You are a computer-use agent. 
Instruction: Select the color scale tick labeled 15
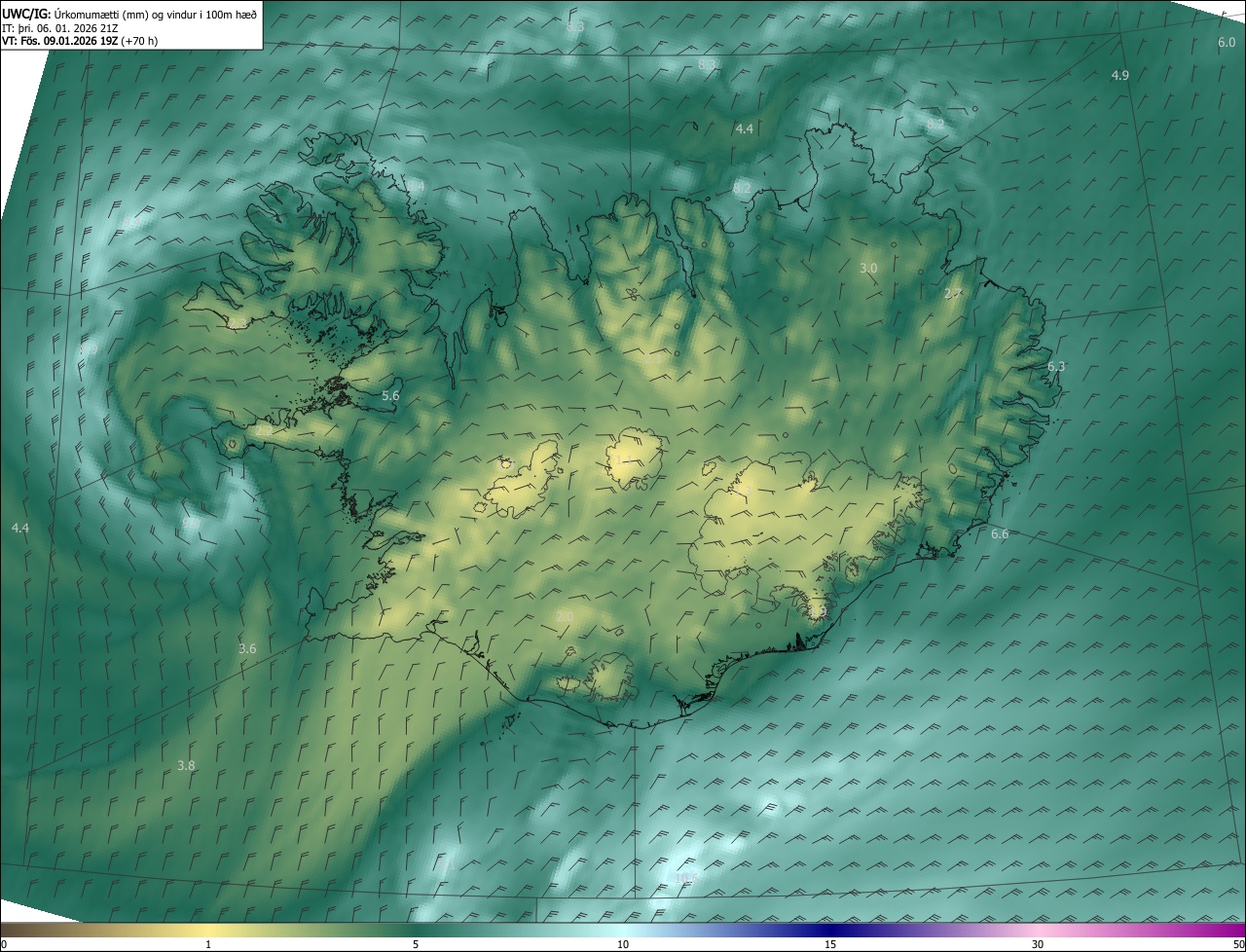point(830,944)
